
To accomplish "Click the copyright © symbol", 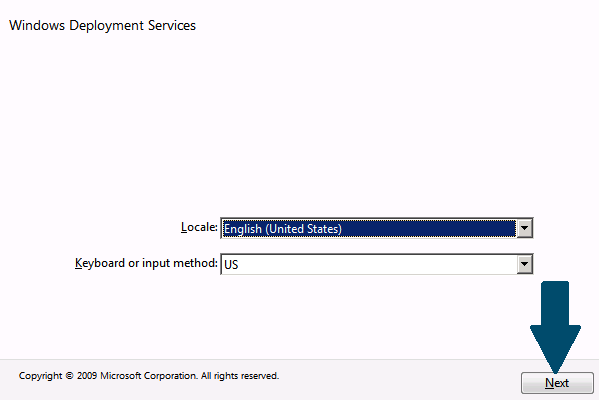I will click(69, 376).
